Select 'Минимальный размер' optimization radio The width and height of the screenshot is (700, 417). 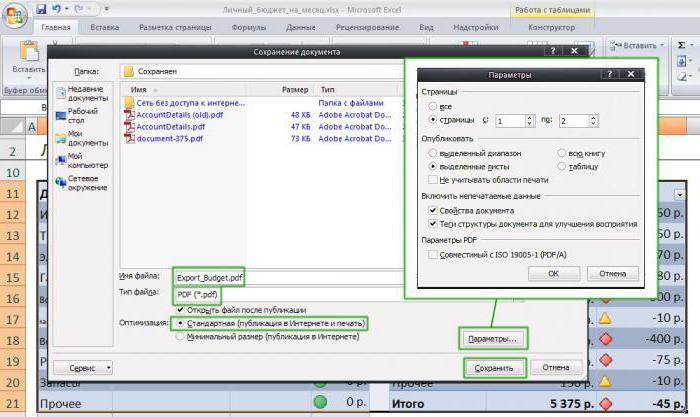tap(180, 337)
